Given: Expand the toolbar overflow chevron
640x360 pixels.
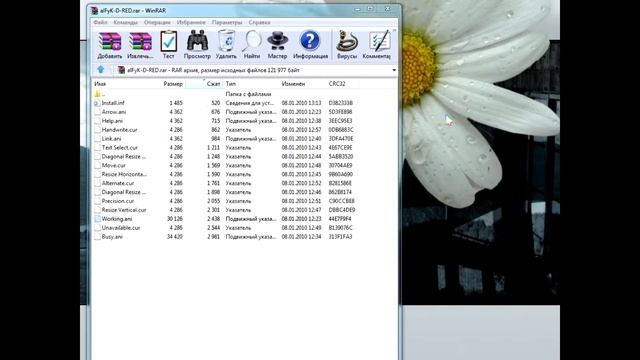Looking at the screenshot, I should (394, 31).
